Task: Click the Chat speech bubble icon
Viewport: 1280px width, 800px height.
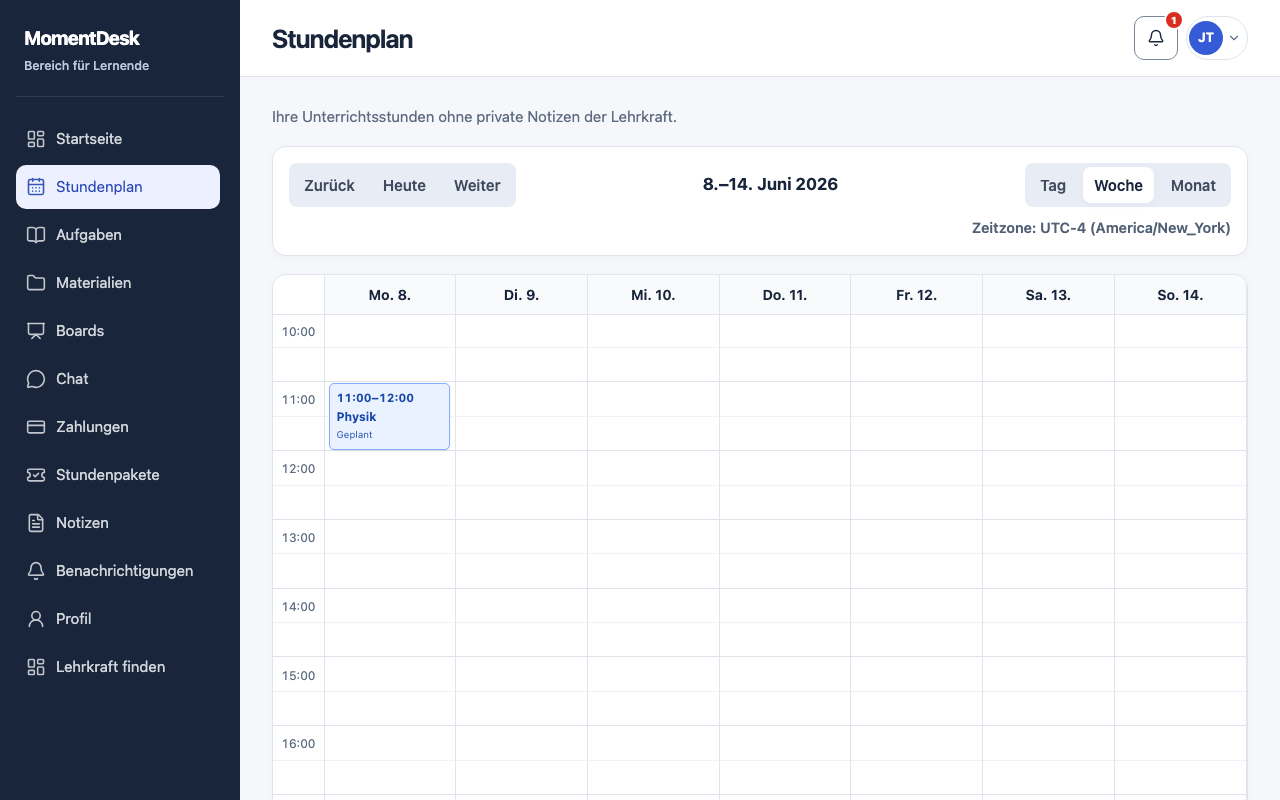Action: click(36, 379)
